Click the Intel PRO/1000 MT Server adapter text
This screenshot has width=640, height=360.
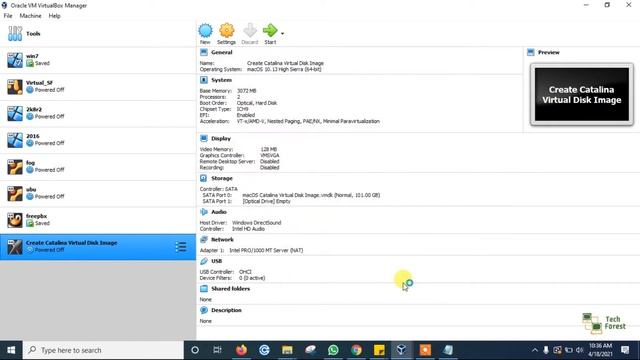pos(266,250)
